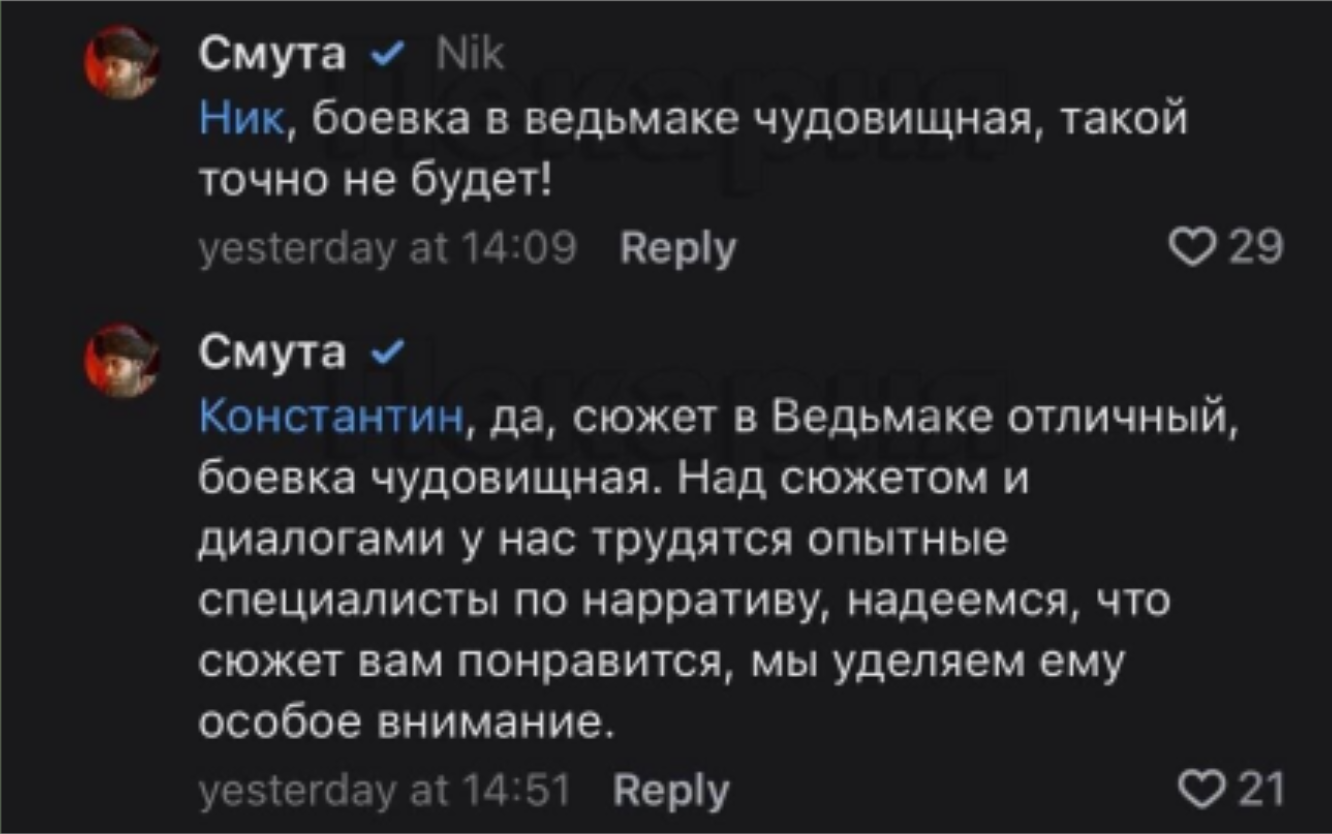Open the Смута profile name above Ник reply
The width and height of the screenshot is (1332, 834).
[x=272, y=55]
